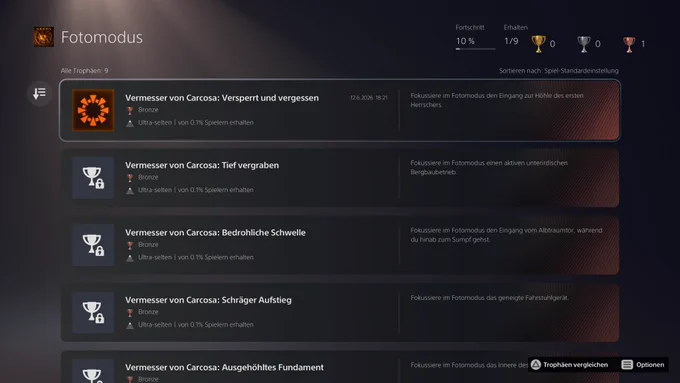The width and height of the screenshot is (680, 383).
Task: Open trophy Vermesser von Carcosa: Tief vergraben
Action: point(340,177)
